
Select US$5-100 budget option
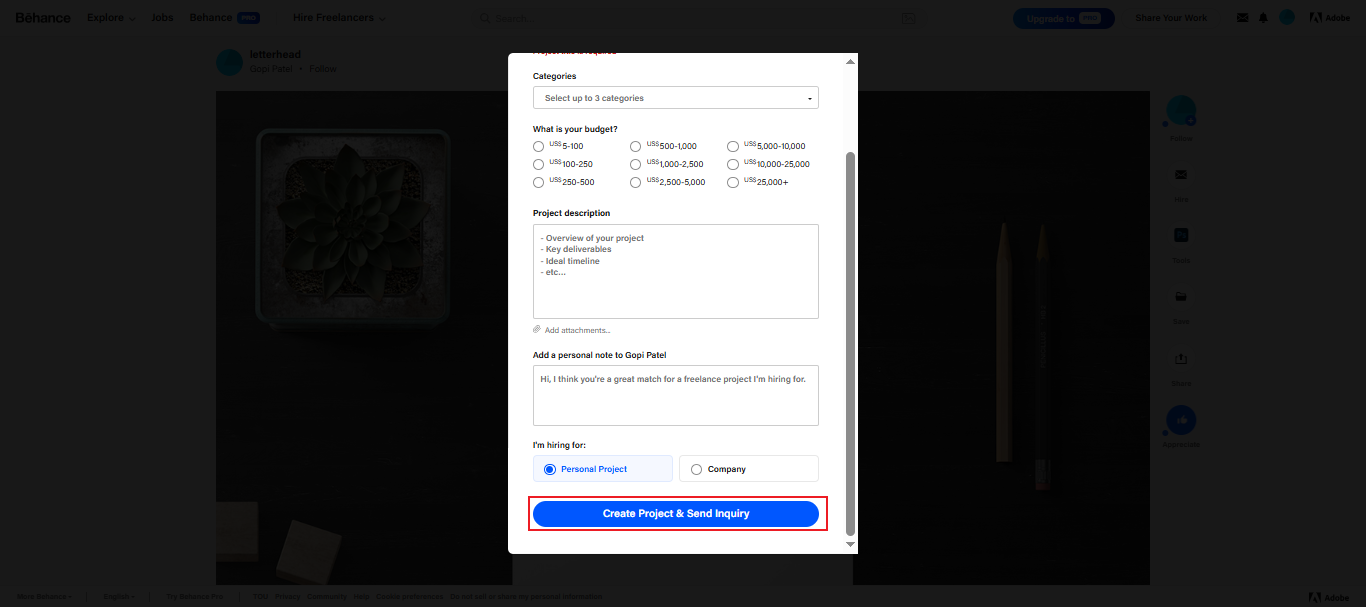[x=539, y=147]
